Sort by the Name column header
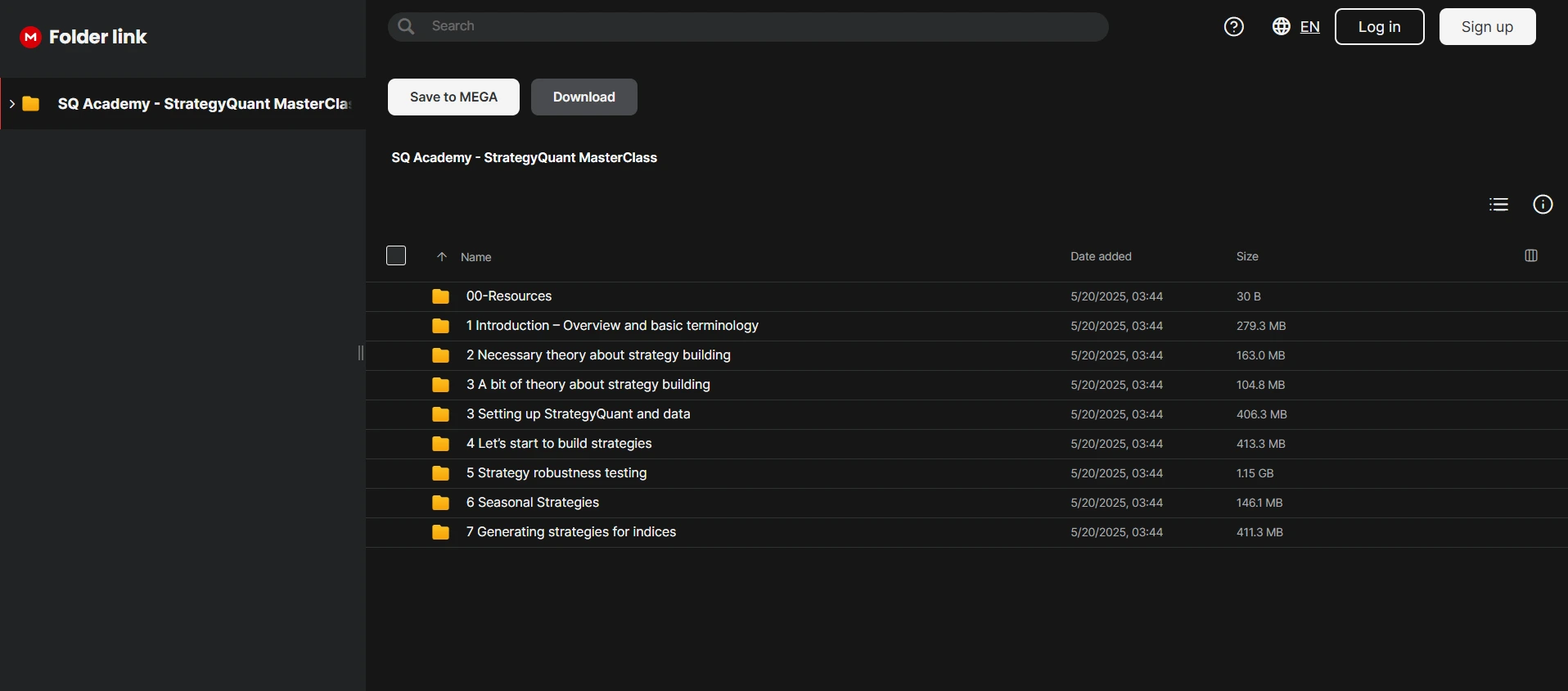The image size is (1568, 691). (475, 257)
